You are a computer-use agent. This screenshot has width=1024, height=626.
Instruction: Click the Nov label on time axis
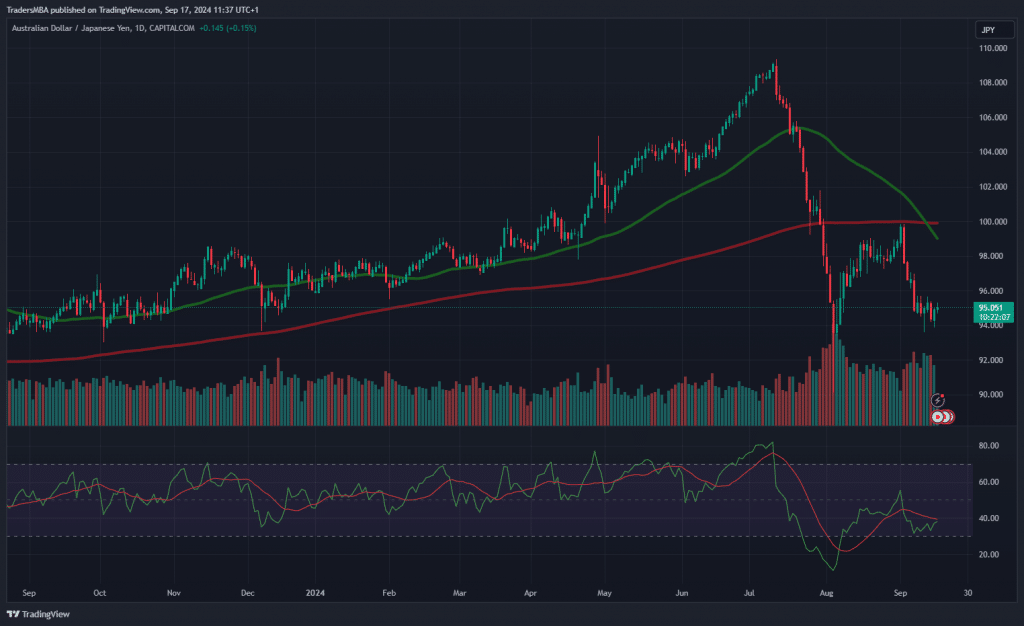pyautogui.click(x=174, y=592)
